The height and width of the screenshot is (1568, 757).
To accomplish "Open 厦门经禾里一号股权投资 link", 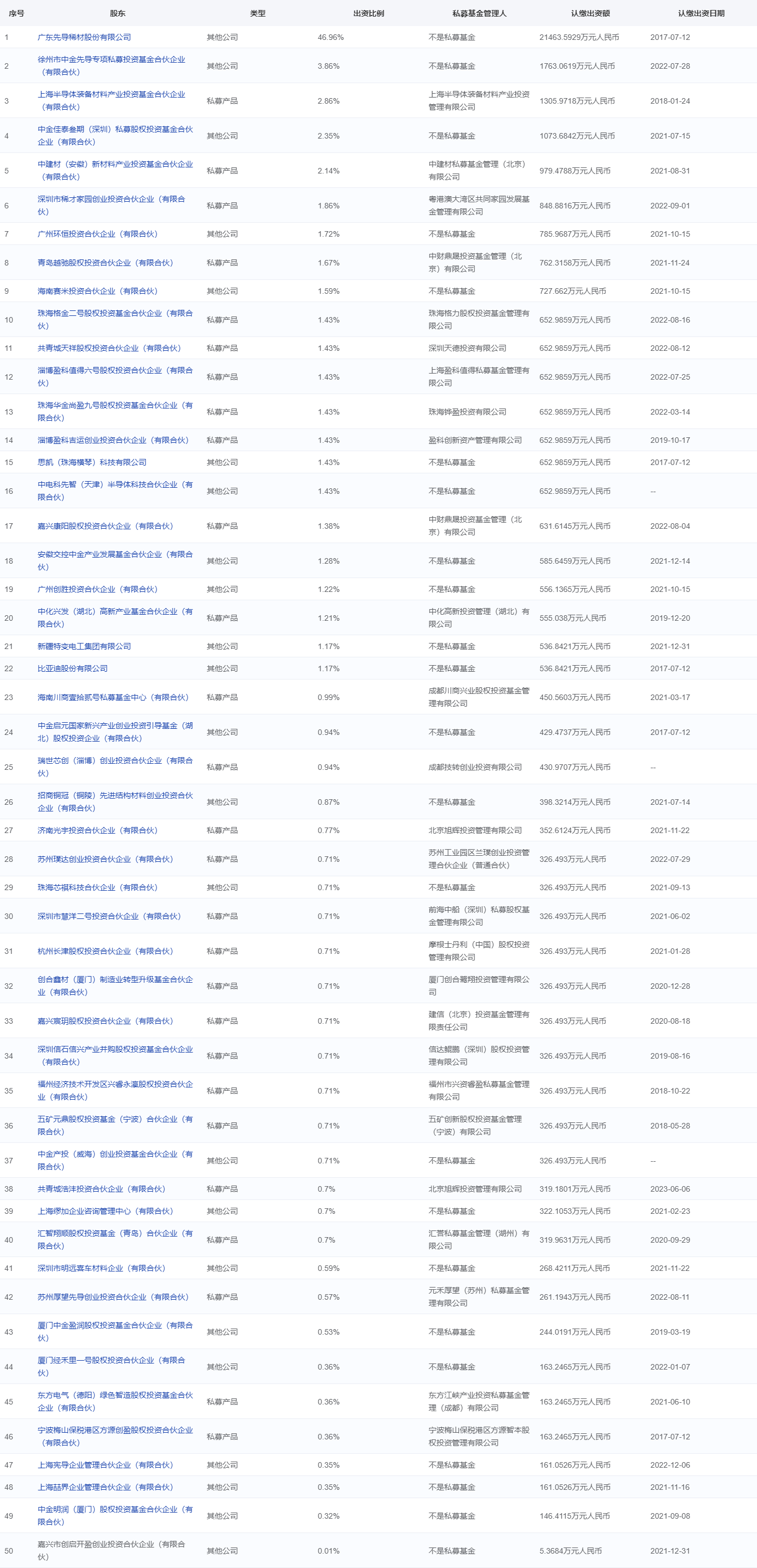I will [111, 1367].
